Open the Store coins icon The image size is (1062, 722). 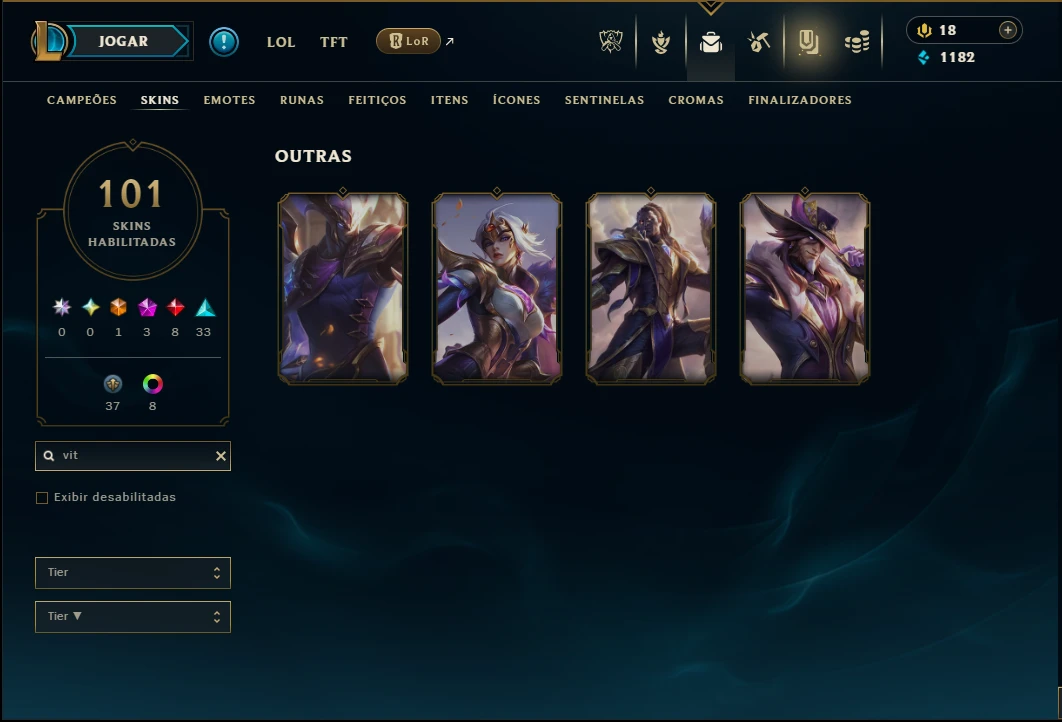point(857,42)
